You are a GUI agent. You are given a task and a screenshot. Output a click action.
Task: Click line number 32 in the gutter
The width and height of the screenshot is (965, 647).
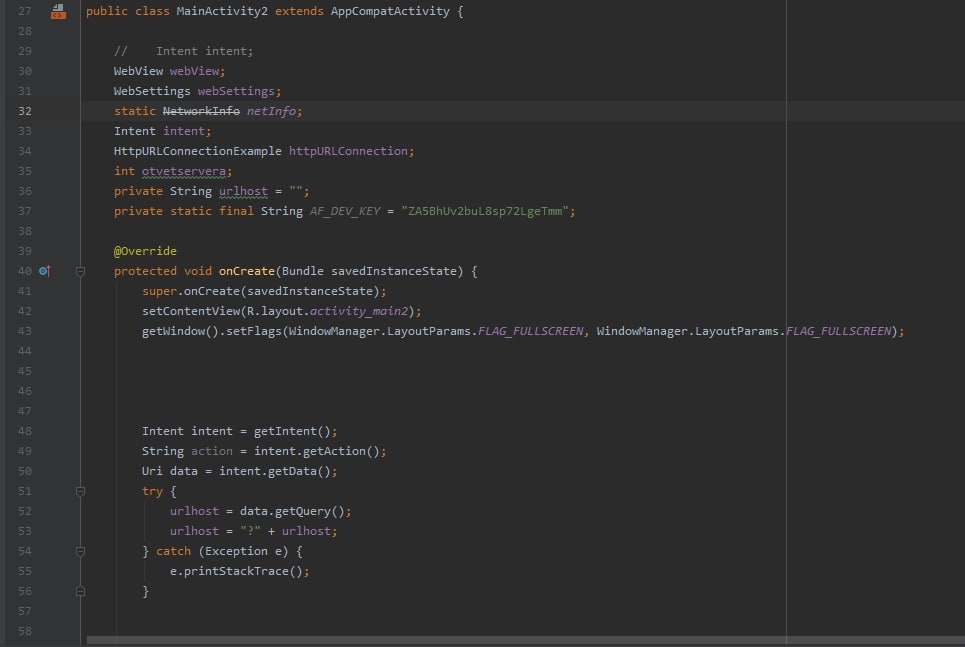pos(25,111)
